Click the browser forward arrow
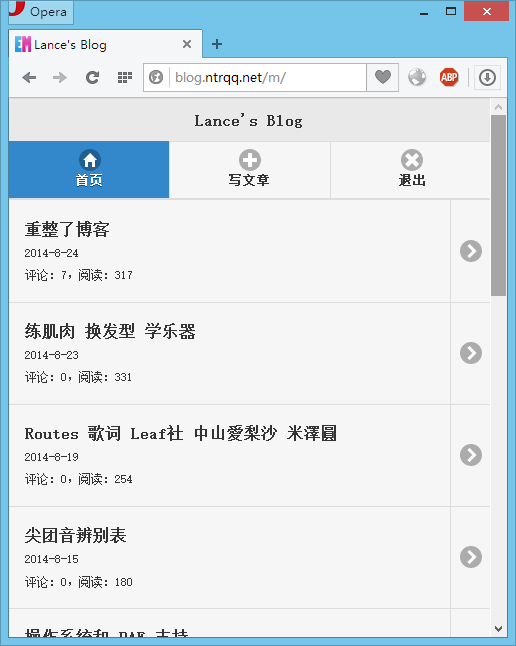 pyautogui.click(x=60, y=77)
